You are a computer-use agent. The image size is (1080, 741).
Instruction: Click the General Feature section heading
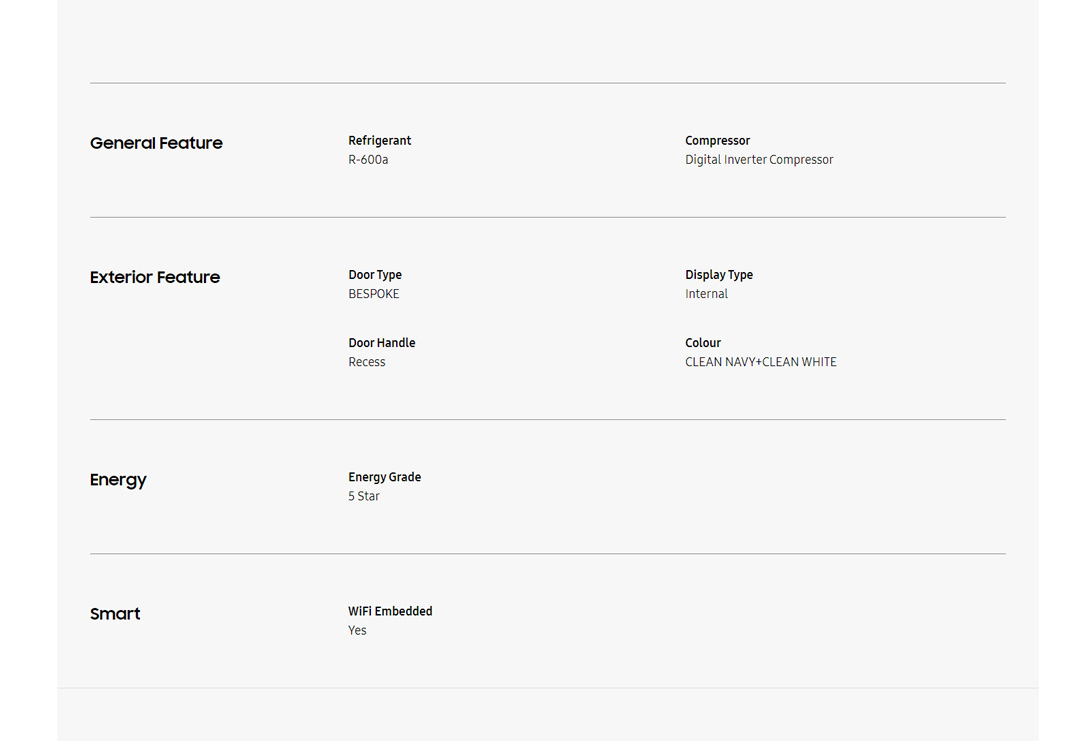coord(156,143)
